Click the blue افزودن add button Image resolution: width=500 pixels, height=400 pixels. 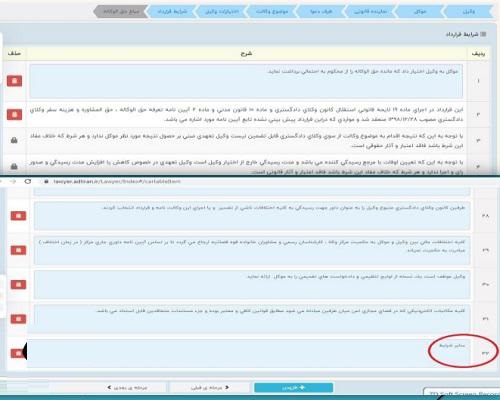pyautogui.click(x=293, y=388)
